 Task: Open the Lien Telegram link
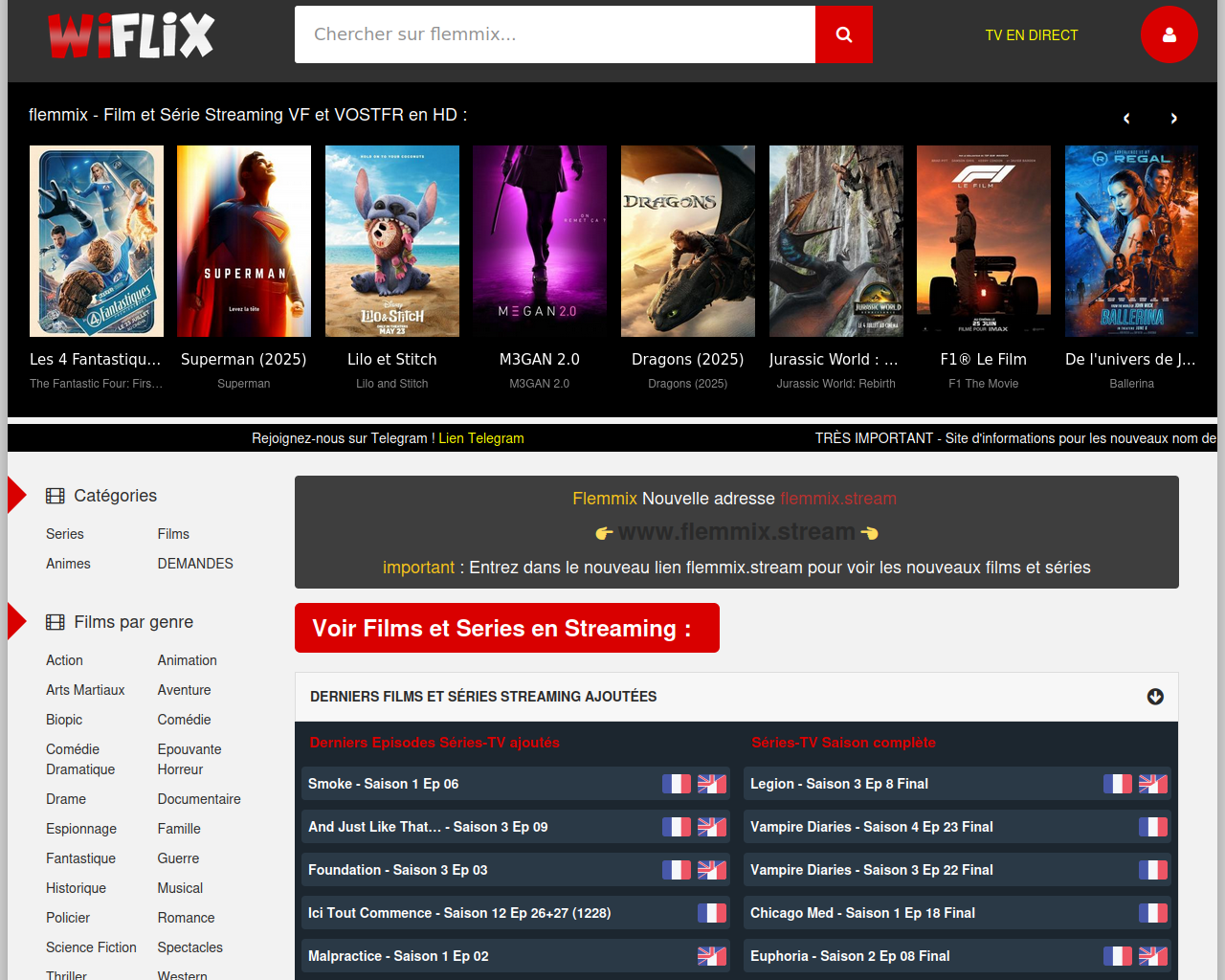pos(480,438)
